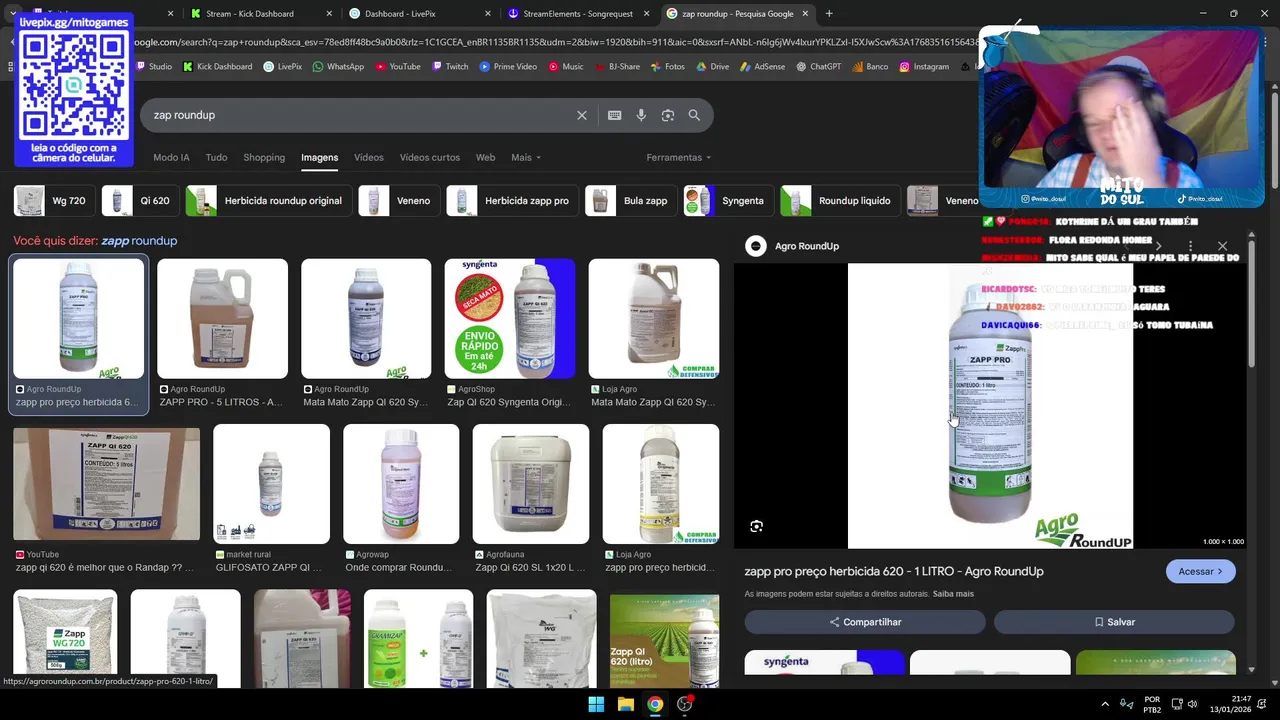Click the Acessar button

tap(1200, 571)
